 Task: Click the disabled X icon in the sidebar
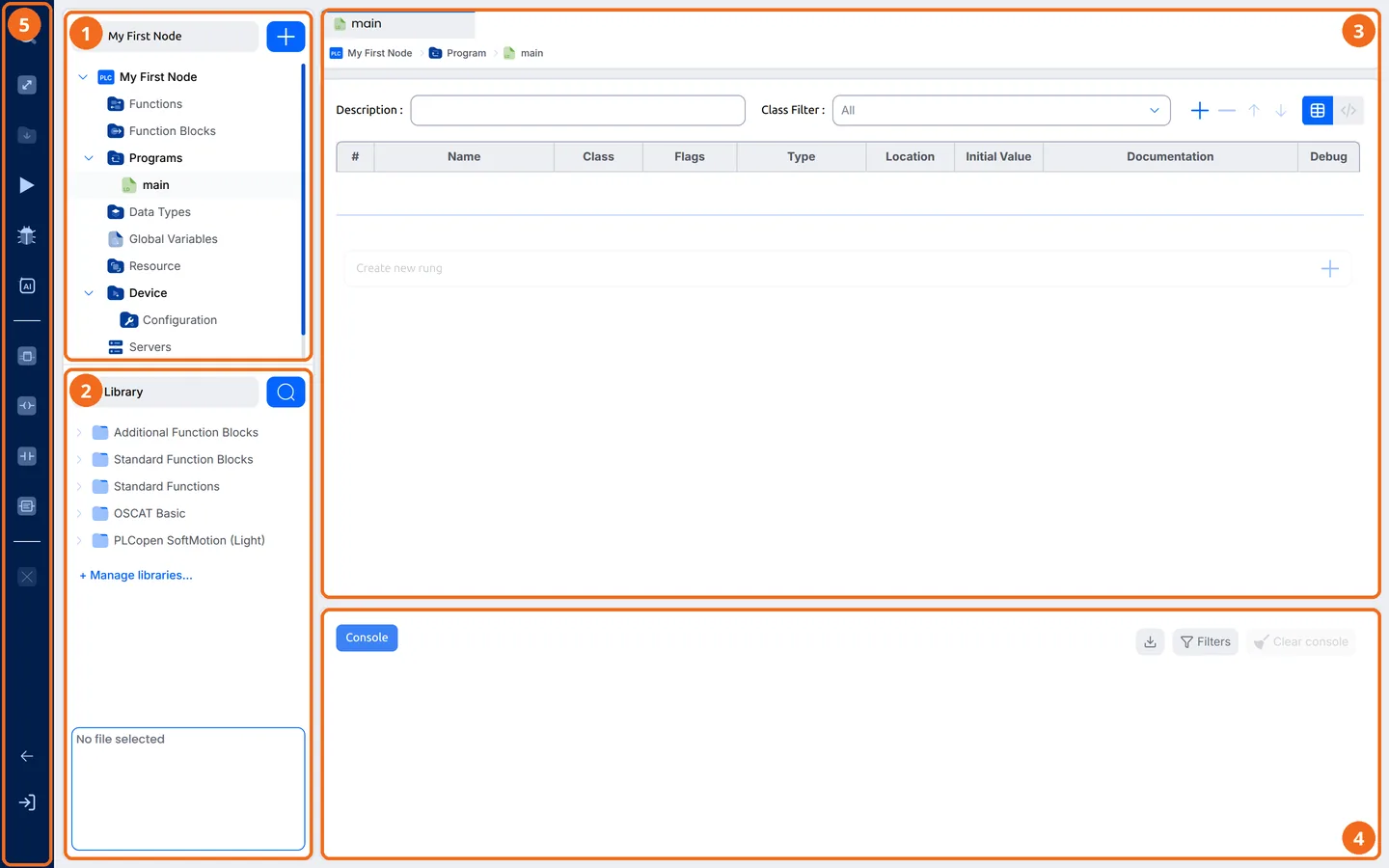tap(27, 577)
